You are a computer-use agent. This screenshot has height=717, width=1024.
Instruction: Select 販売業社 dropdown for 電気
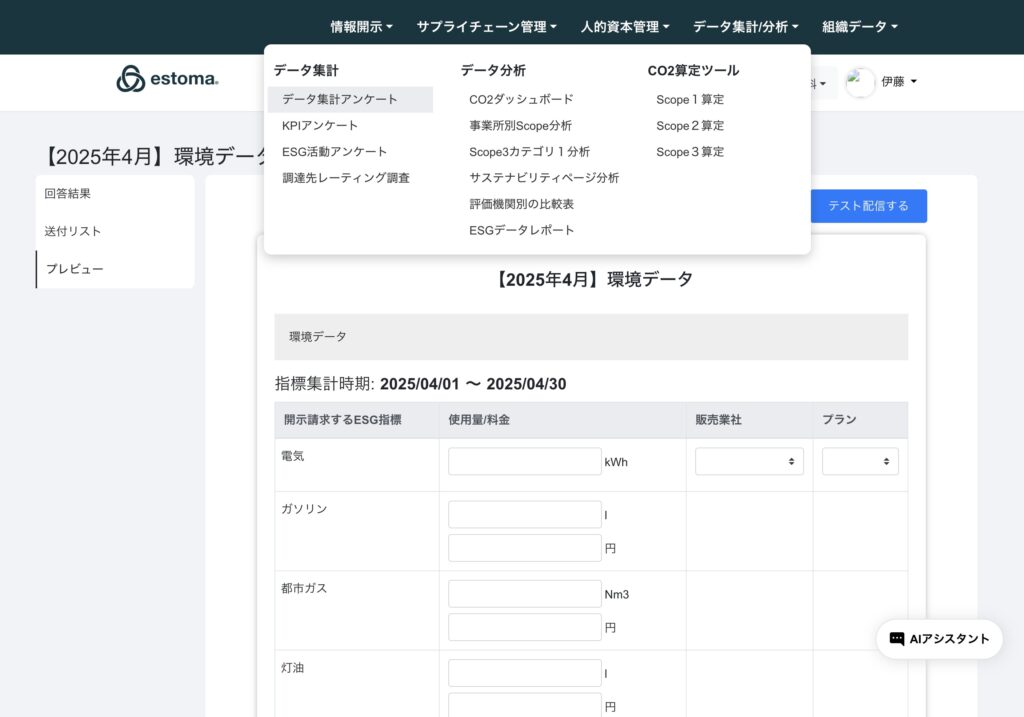[x=749, y=461]
